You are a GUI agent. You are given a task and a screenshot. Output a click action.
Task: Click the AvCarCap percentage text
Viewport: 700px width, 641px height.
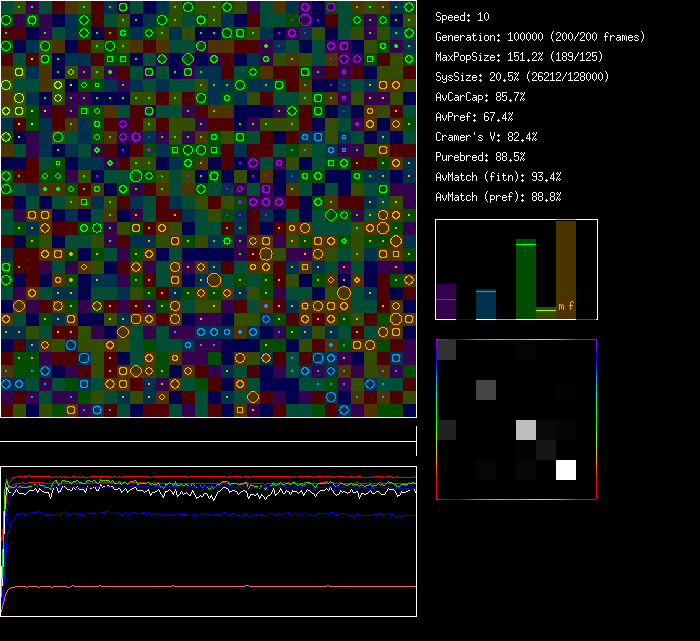481,97
